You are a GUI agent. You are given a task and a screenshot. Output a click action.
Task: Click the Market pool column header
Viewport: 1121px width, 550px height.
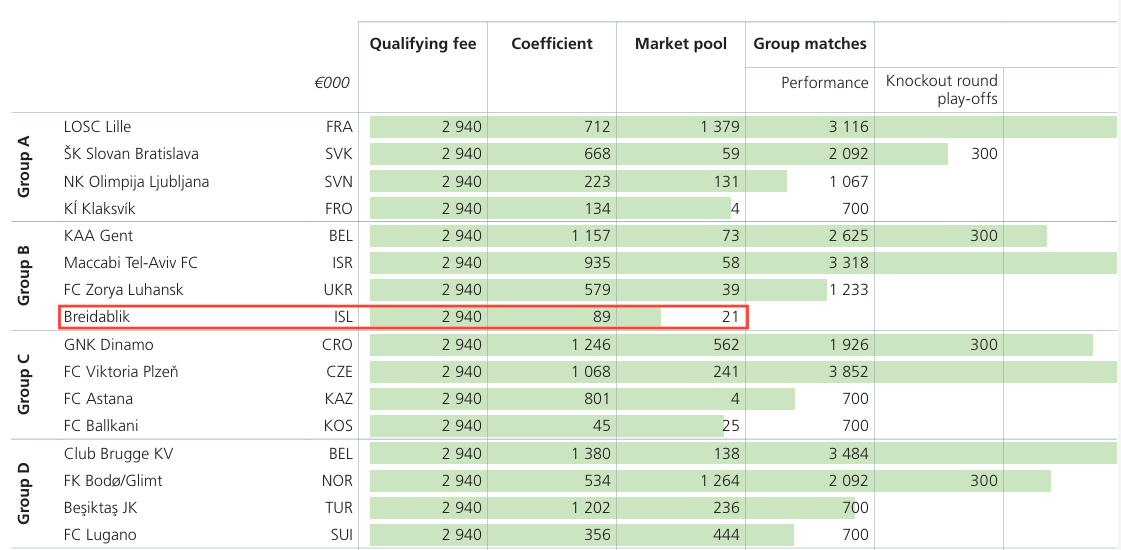tap(681, 44)
